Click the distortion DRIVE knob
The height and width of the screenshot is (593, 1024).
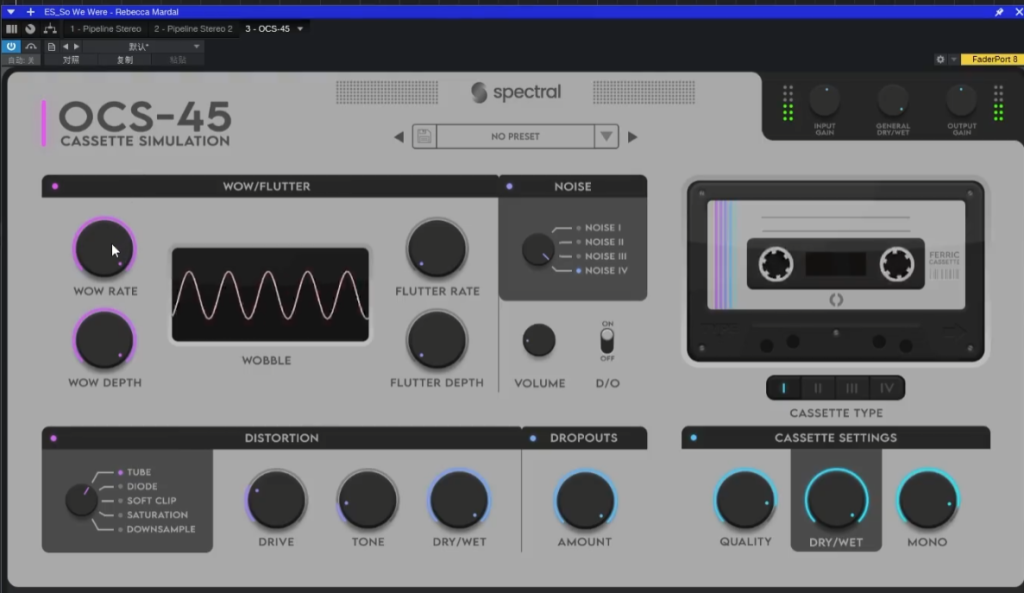[277, 500]
